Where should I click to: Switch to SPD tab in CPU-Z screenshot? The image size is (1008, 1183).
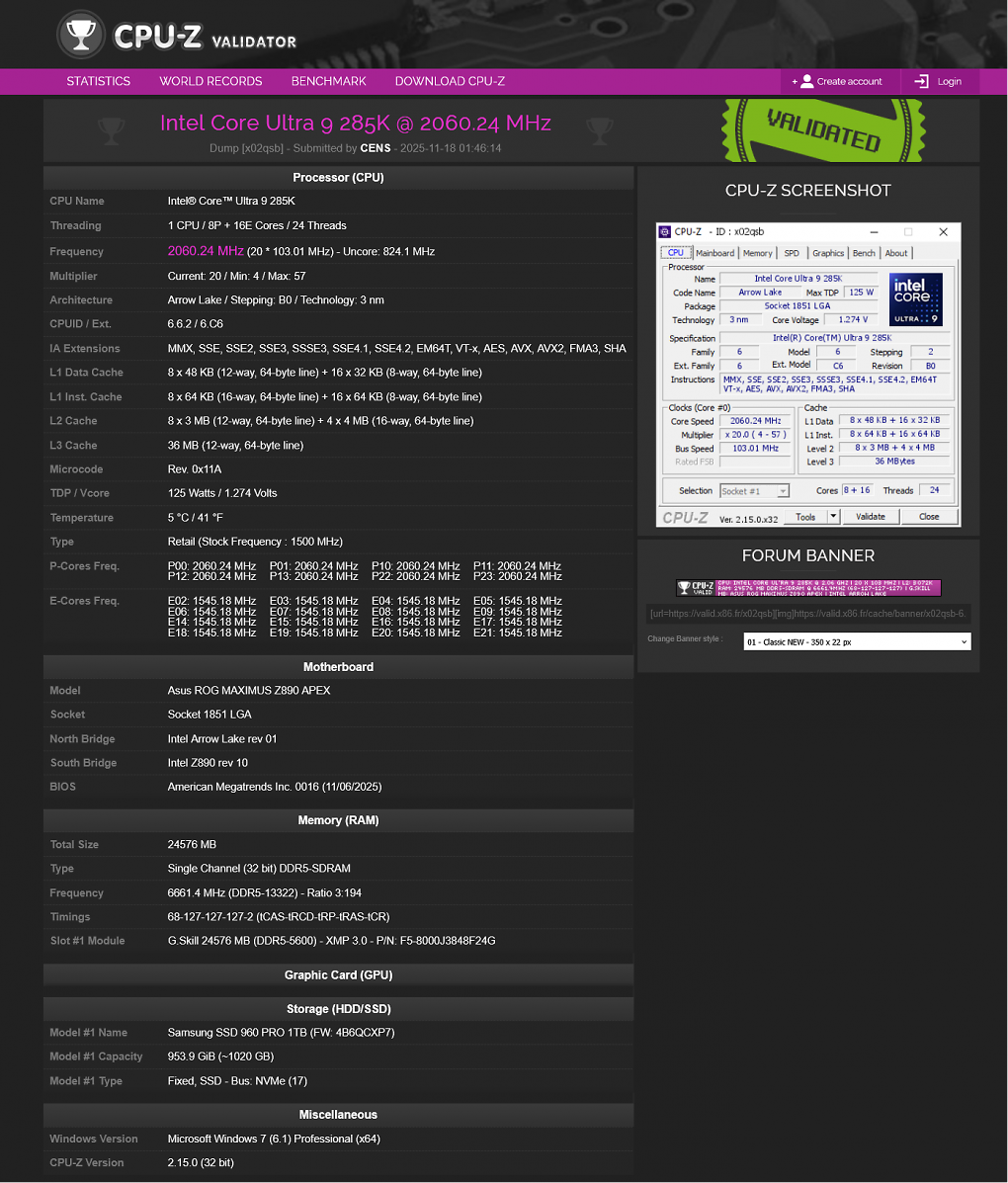click(792, 253)
